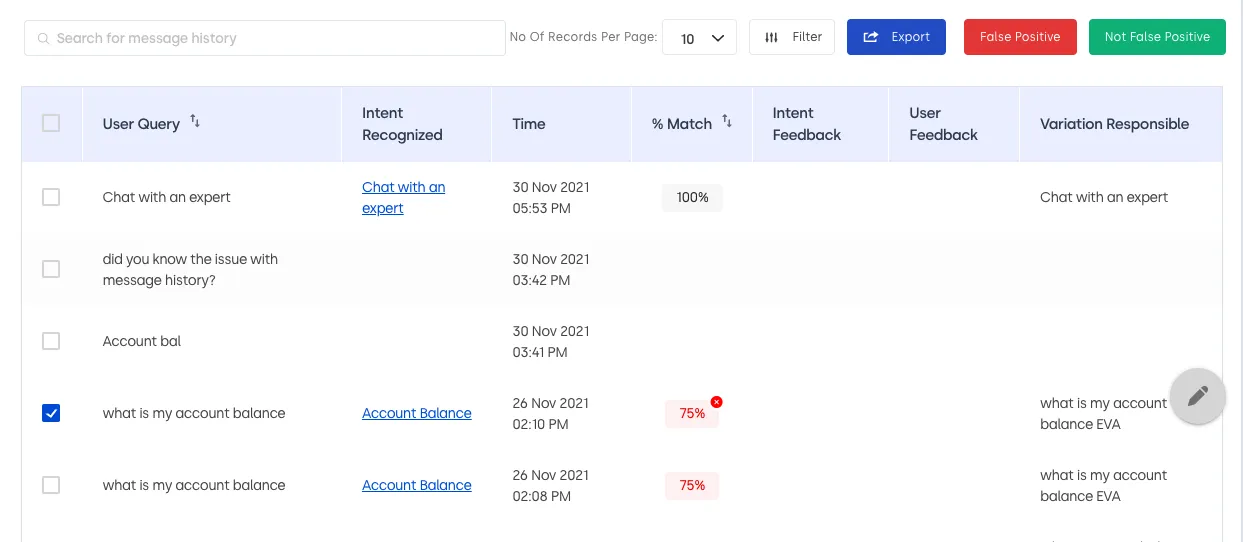Check the 'Chat with an expert' row checkbox
Image resolution: width=1243 pixels, height=542 pixels.
51,197
